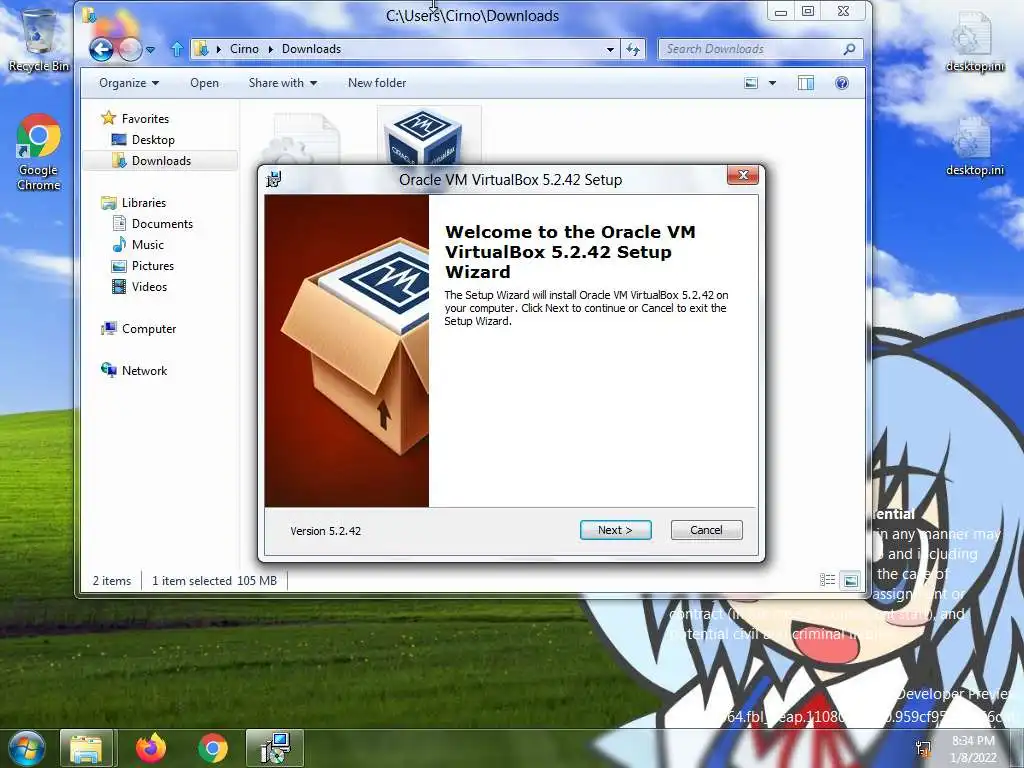
Task: Launch Chrome from the taskbar
Action: pos(213,748)
